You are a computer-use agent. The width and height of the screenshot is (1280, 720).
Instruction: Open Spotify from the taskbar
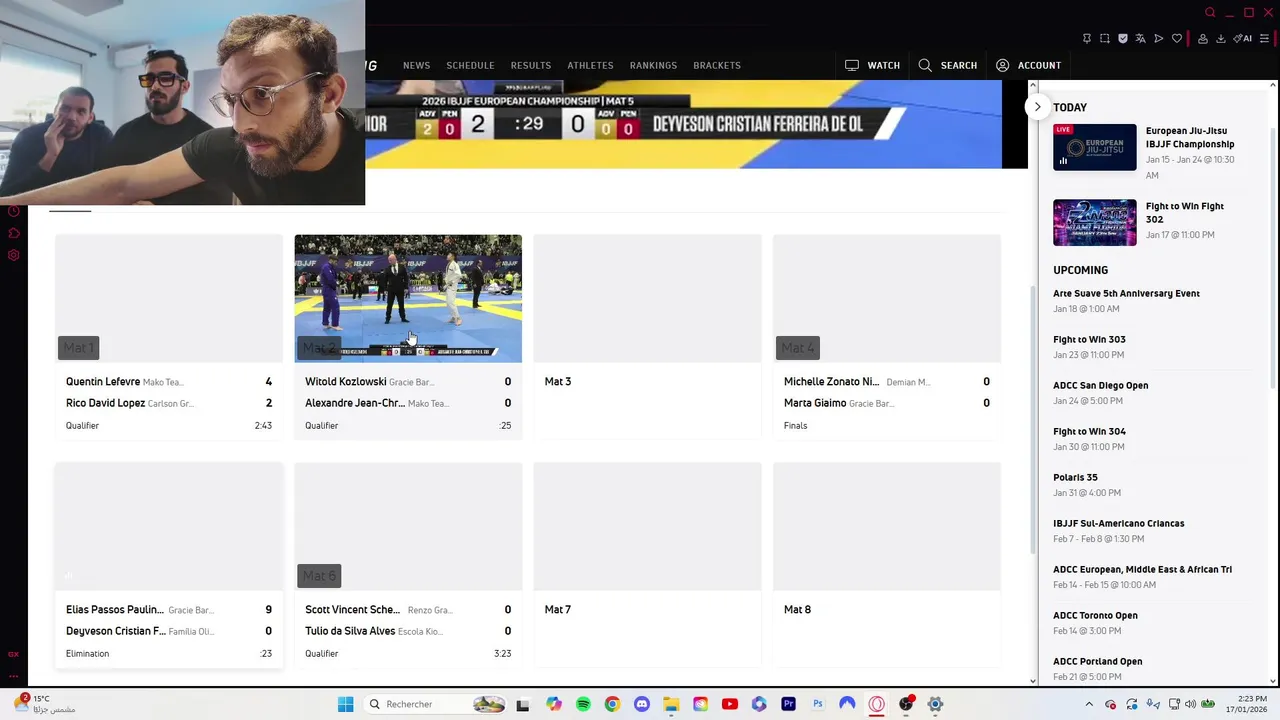pyautogui.click(x=583, y=704)
